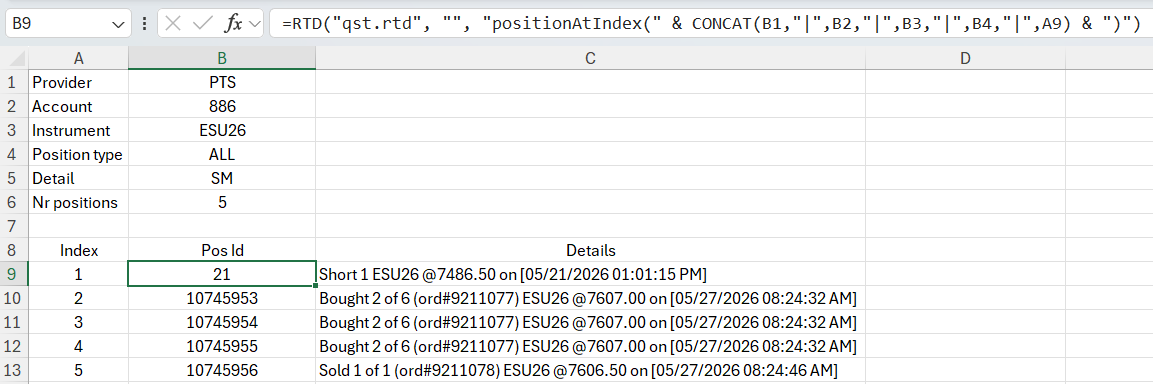Click details cell in row 10

pos(590,298)
